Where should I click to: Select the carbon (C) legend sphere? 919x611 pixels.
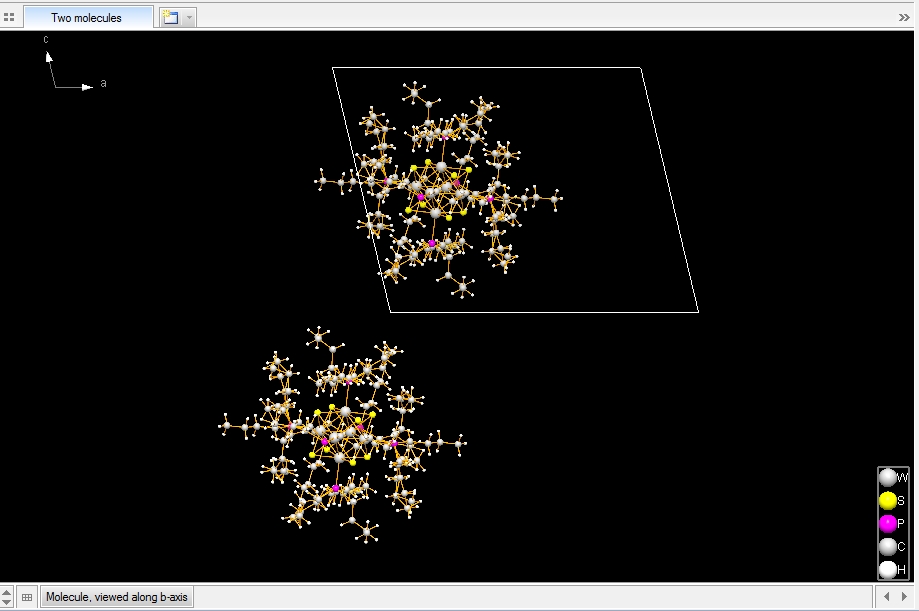(x=887, y=547)
